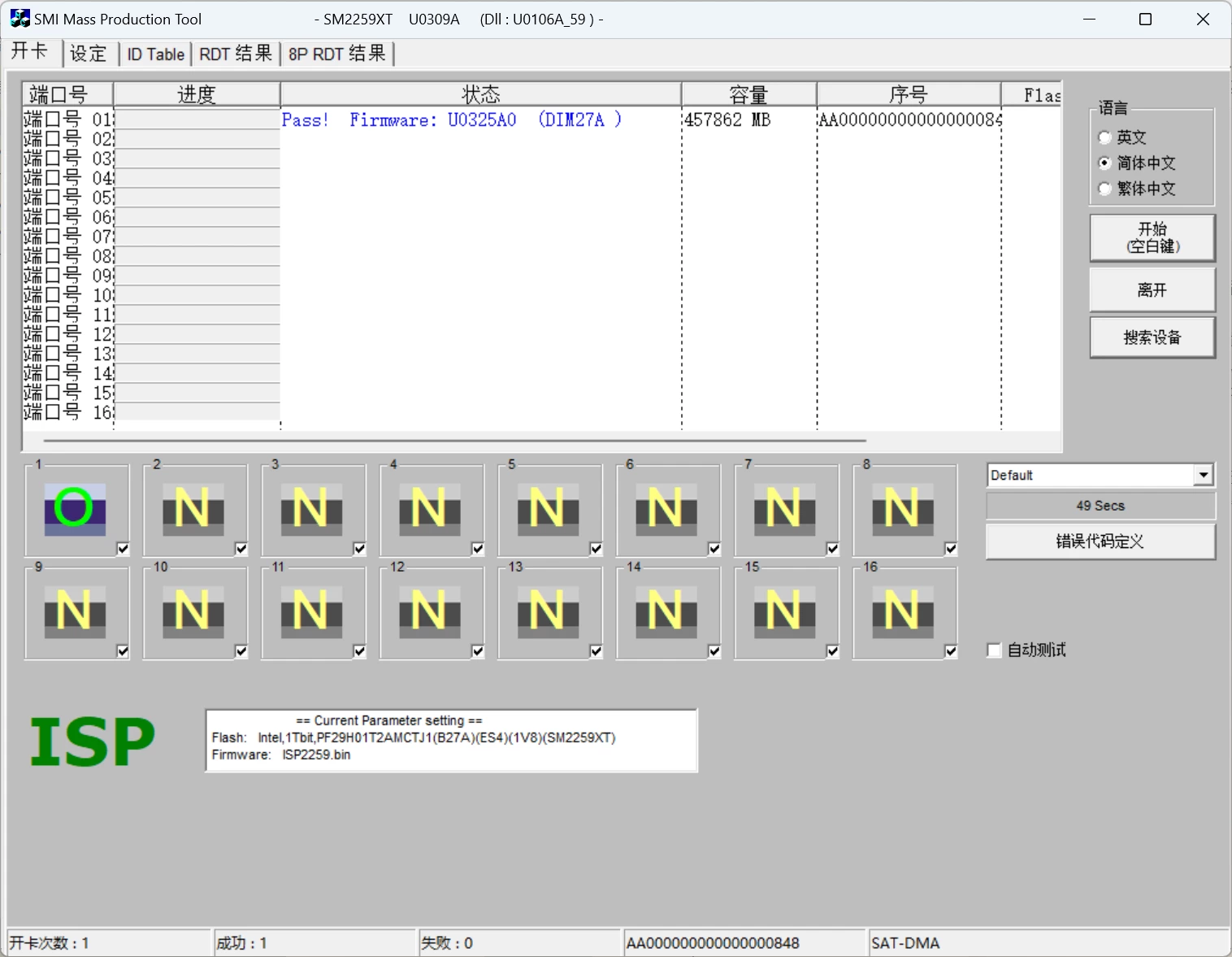Click the 开始 (空白键) start button

[x=1152, y=237]
